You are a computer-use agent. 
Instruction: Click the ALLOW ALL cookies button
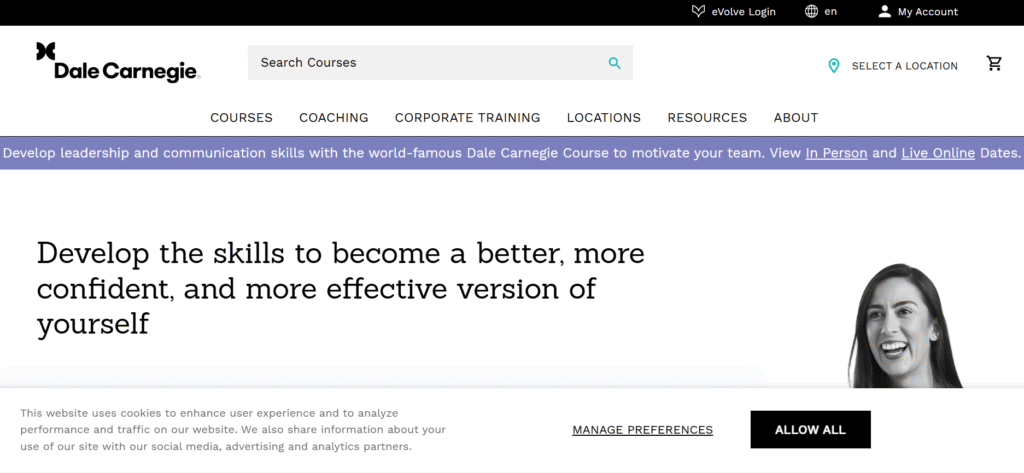point(810,429)
